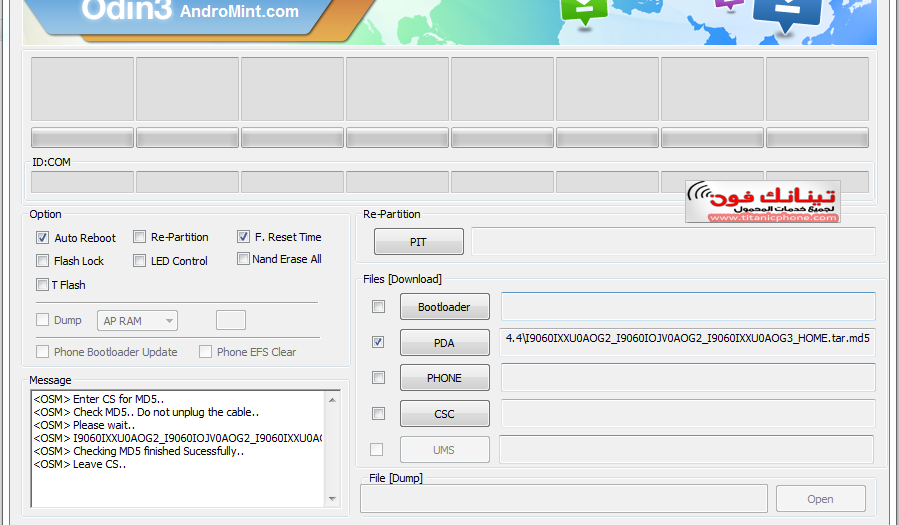This screenshot has height=525, width=899.
Task: Toggle the Auto Reboot checkbox
Action: tap(42, 237)
